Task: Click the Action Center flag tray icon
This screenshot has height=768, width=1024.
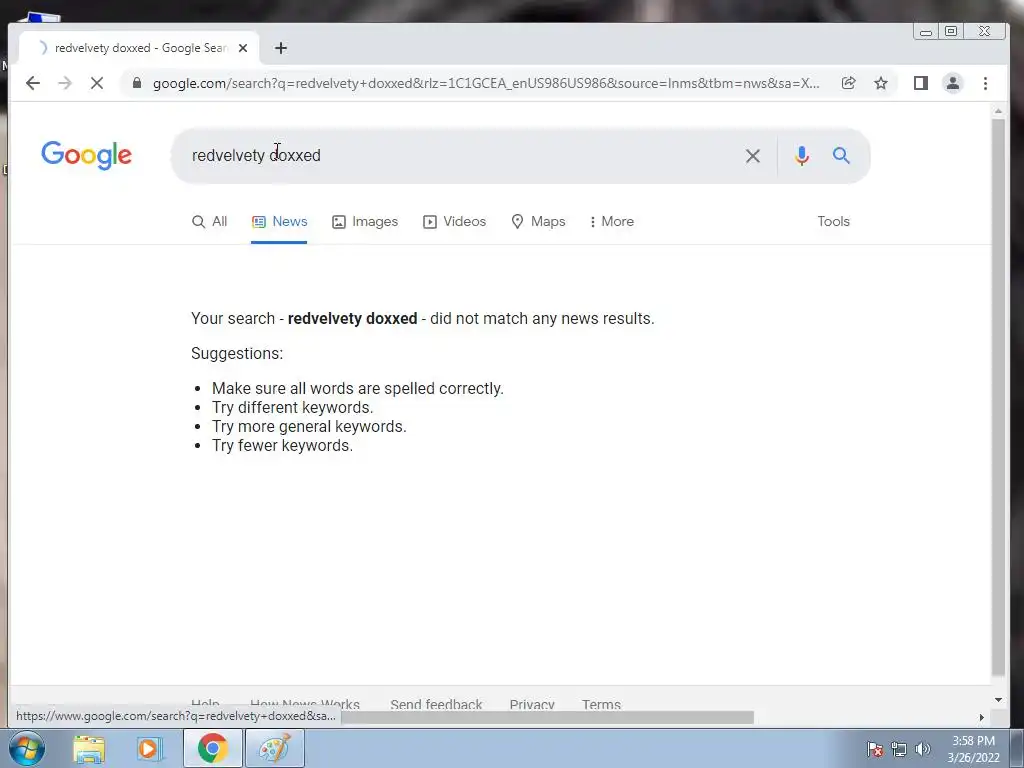Action: coord(875,749)
